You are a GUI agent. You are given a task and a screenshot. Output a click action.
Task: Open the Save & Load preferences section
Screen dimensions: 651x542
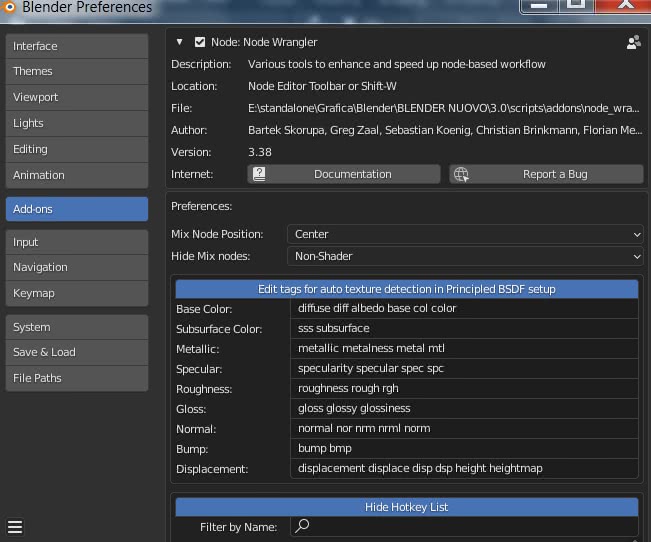click(x=77, y=352)
